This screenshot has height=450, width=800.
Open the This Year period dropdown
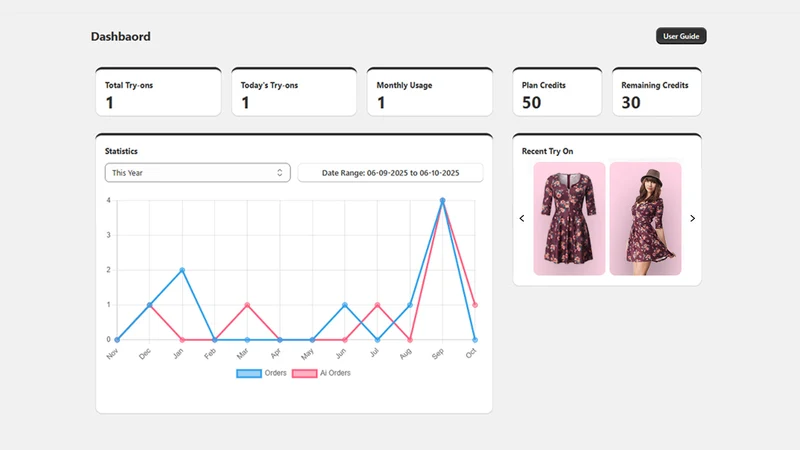(x=197, y=173)
